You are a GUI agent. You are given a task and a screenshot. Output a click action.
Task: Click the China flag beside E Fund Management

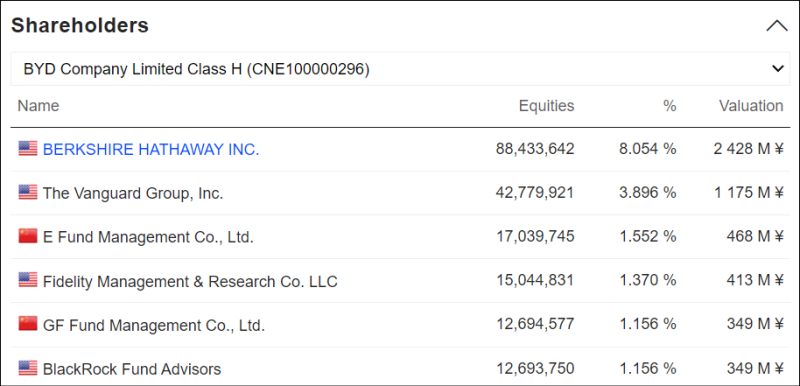click(x=28, y=236)
